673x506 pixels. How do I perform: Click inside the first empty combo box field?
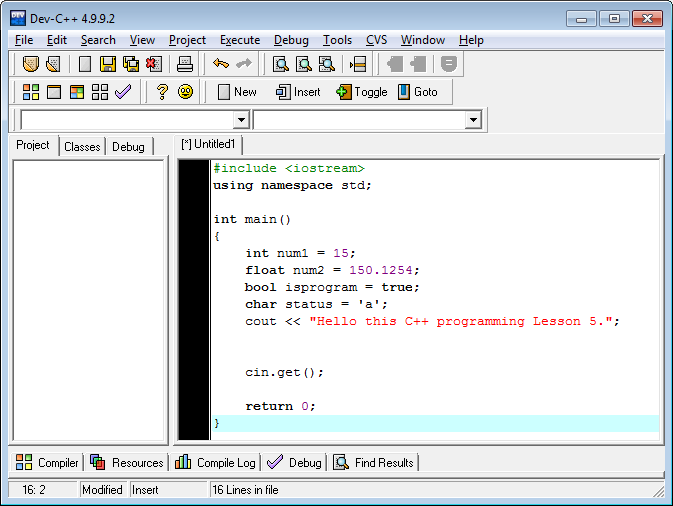click(x=127, y=120)
